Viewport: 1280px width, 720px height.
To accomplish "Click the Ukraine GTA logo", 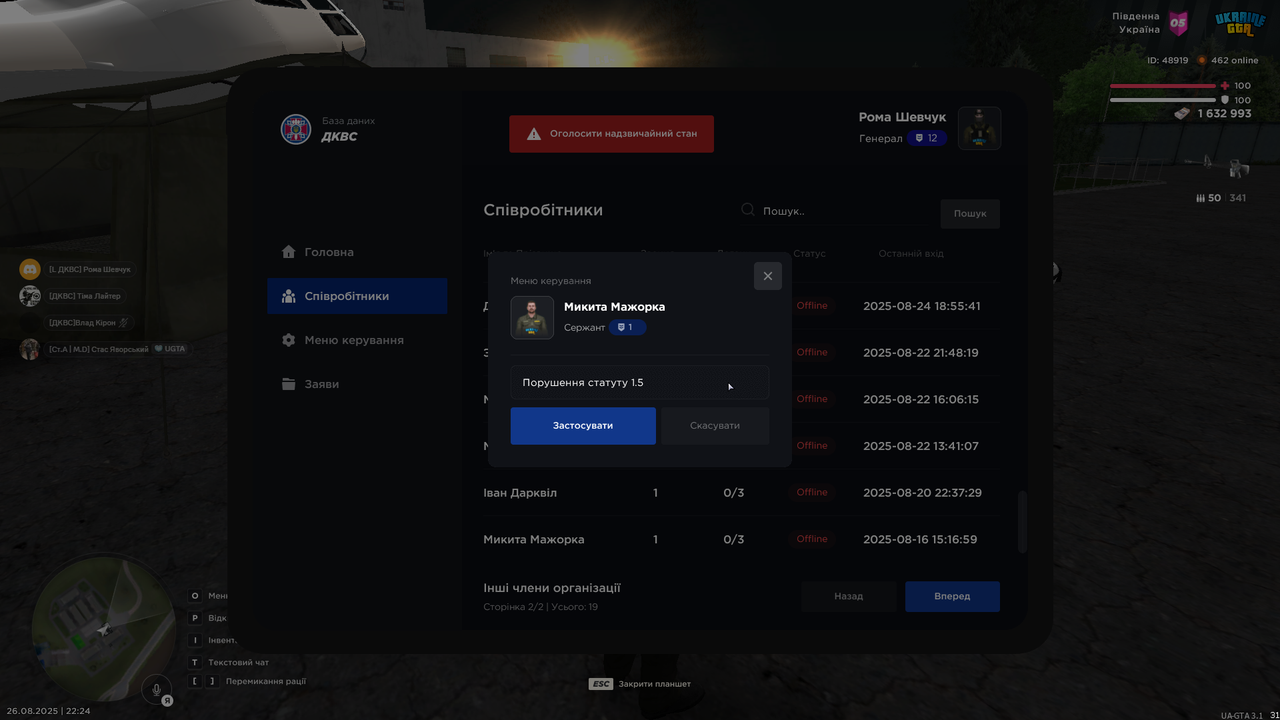I will [x=1240, y=22].
